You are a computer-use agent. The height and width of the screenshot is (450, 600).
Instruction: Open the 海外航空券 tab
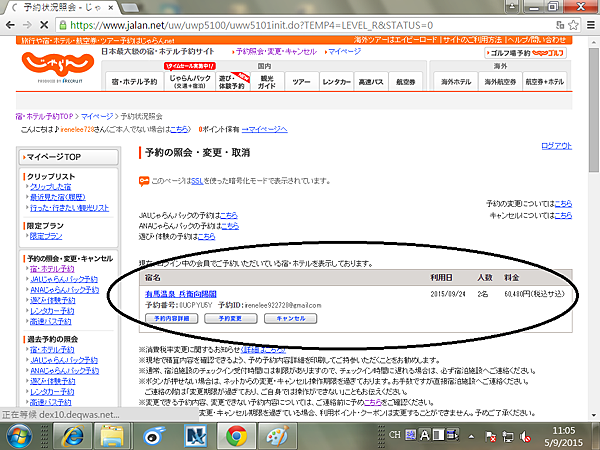tap(500, 82)
